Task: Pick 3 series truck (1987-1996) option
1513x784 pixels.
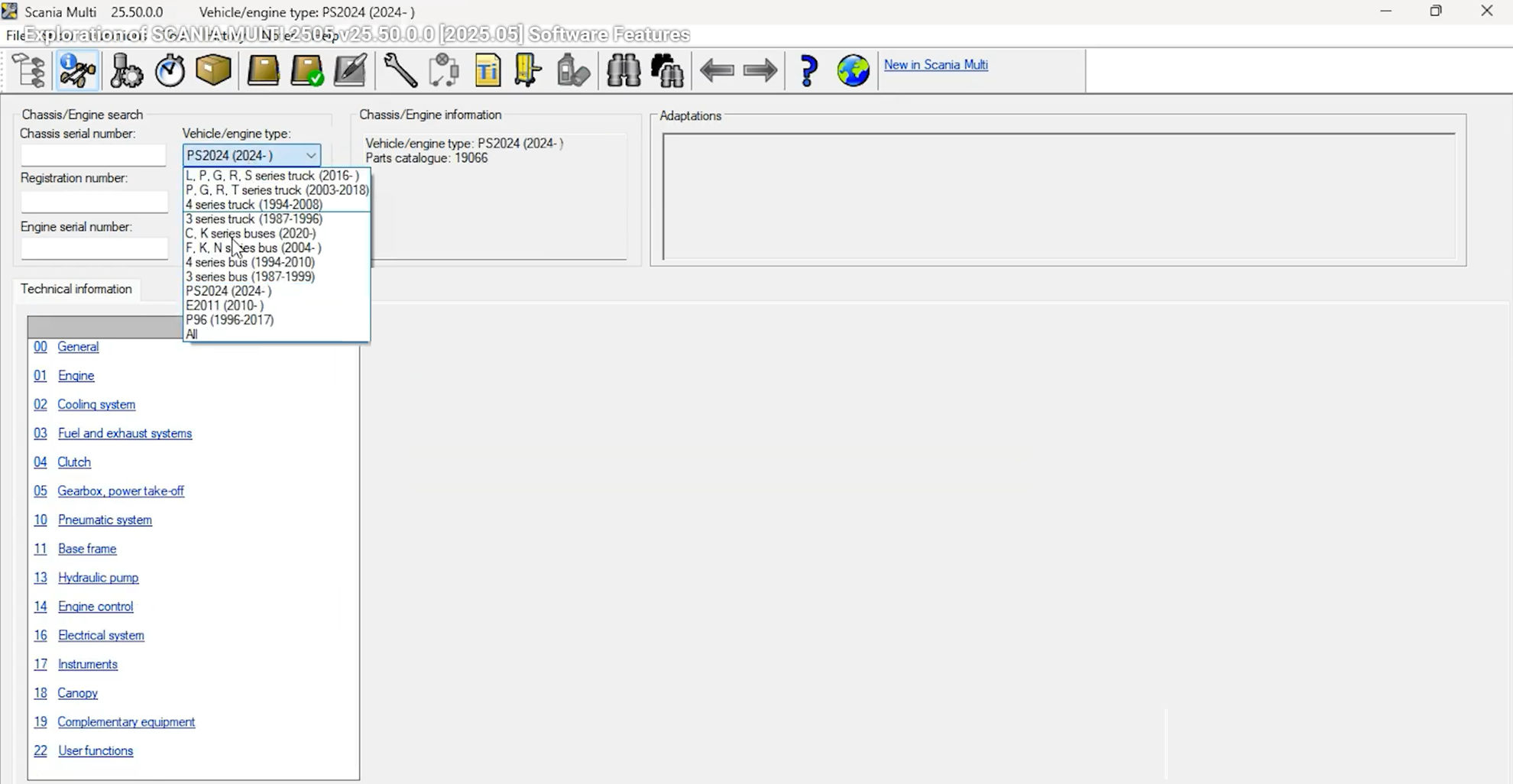Action: pyautogui.click(x=277, y=219)
